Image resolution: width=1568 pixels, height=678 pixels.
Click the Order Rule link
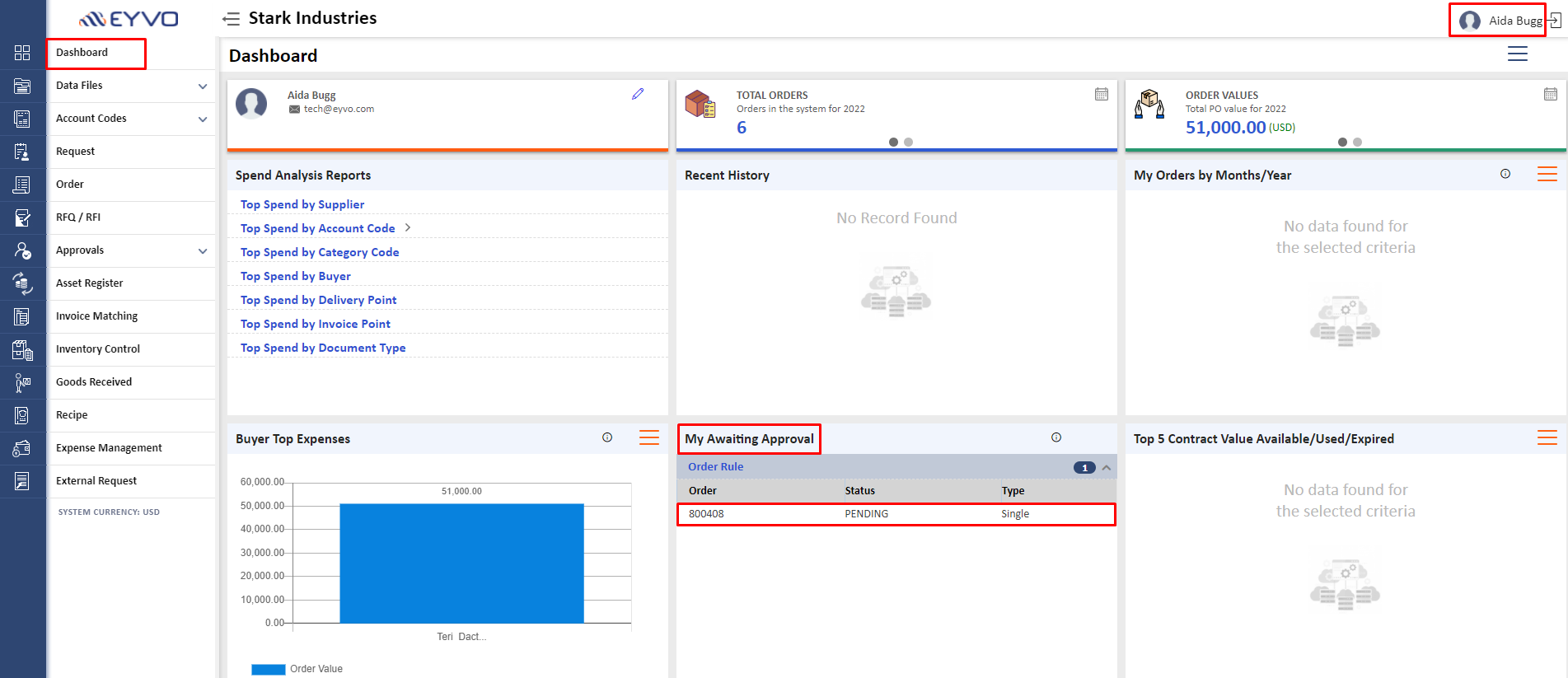coord(716,466)
